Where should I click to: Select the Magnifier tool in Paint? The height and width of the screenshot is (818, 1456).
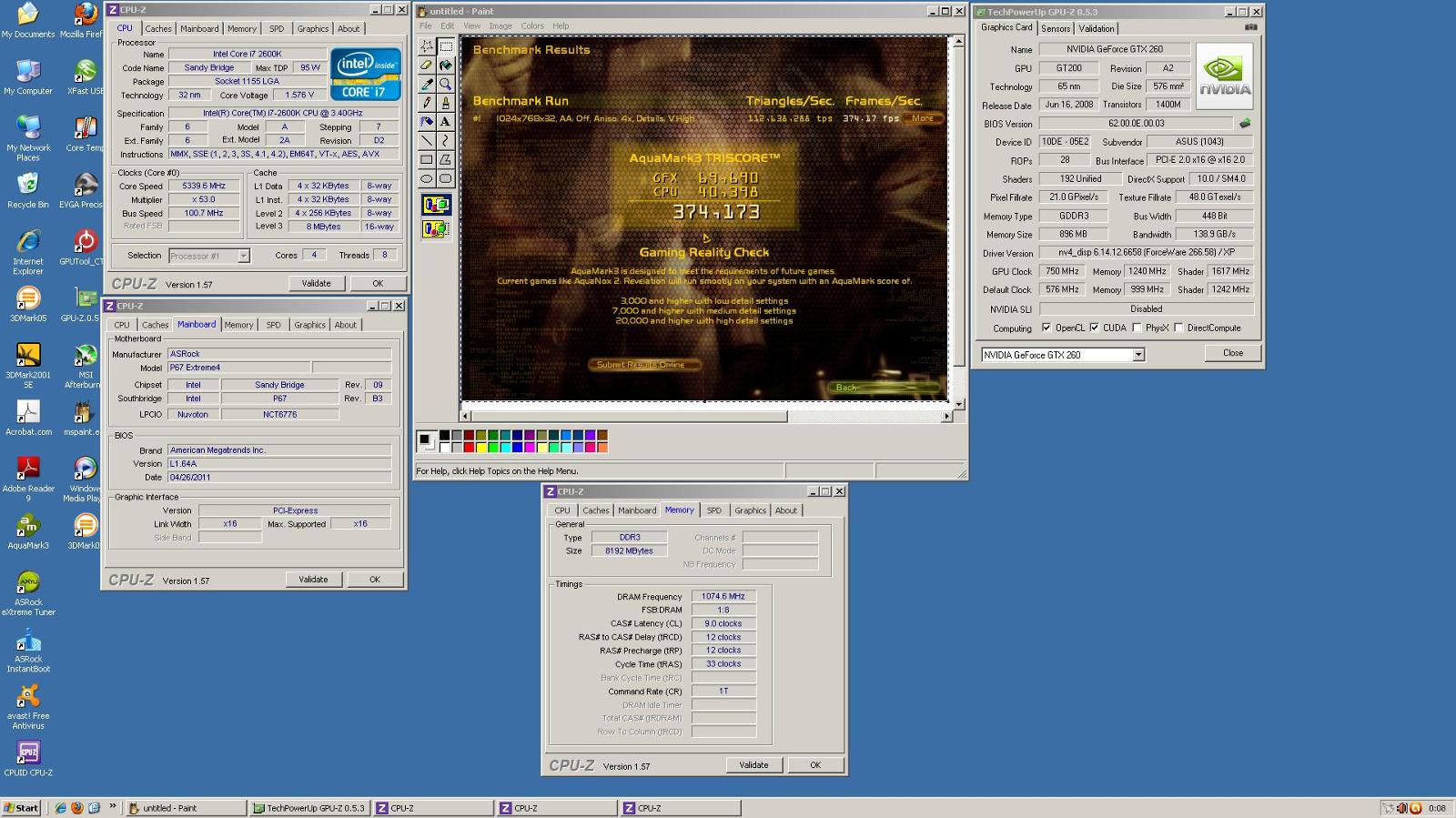(x=445, y=84)
